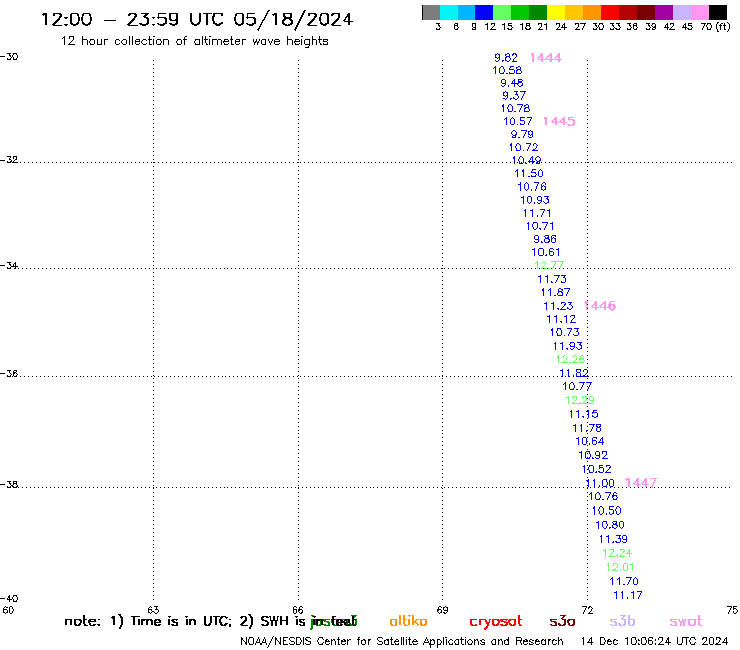The image size is (740, 650).
Task: Select the green value 12.77
Action: pyautogui.click(x=549, y=265)
